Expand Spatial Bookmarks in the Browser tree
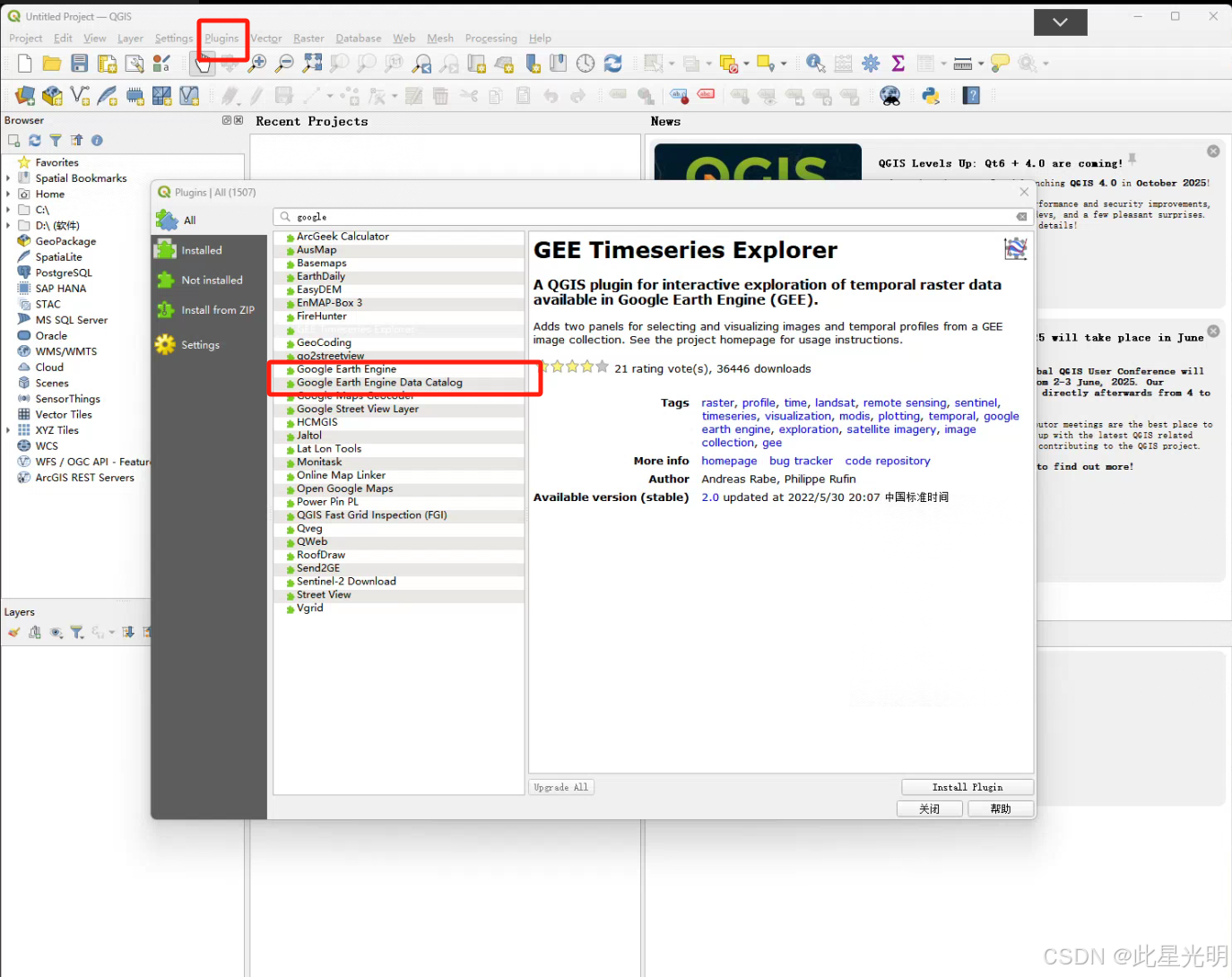Viewport: 1232px width, 977px height. [x=8, y=178]
